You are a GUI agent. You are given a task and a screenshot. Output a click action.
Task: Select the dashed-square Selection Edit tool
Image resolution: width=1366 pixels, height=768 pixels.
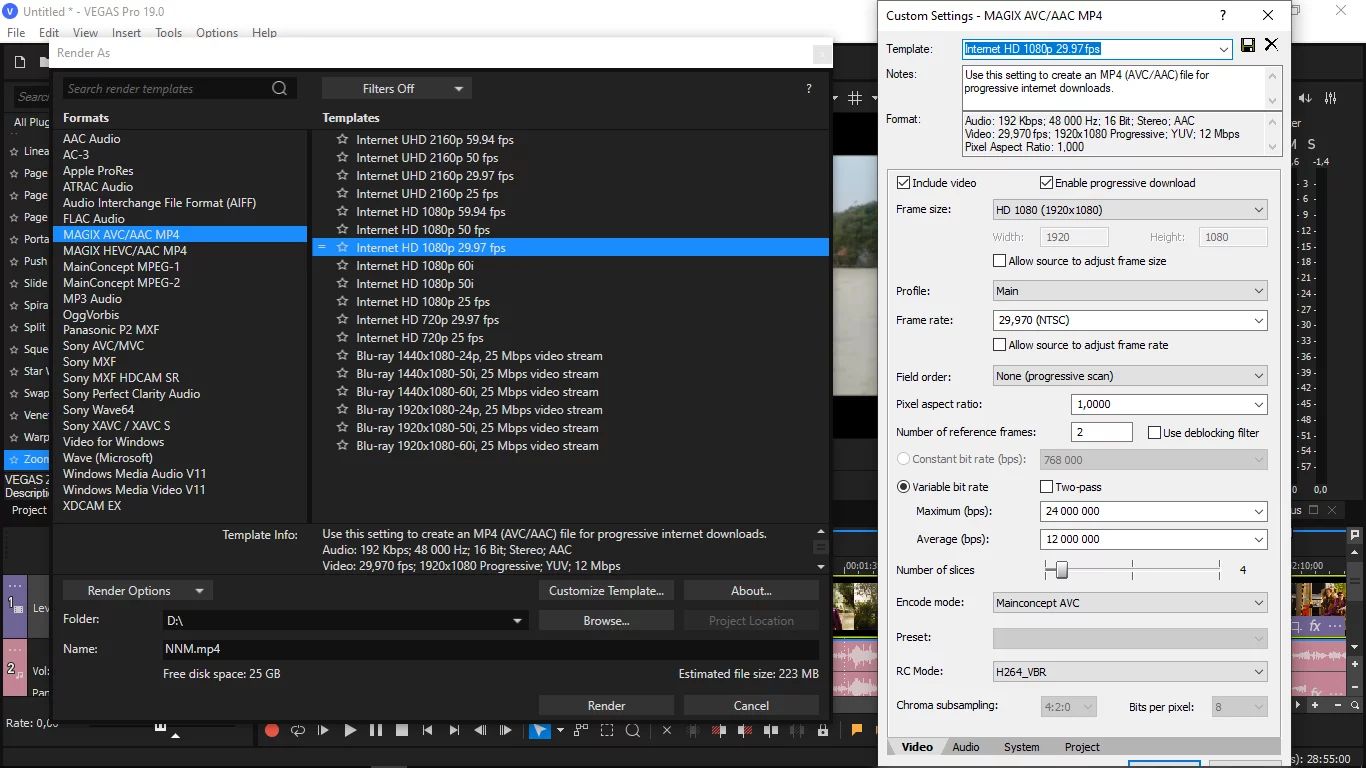point(607,731)
